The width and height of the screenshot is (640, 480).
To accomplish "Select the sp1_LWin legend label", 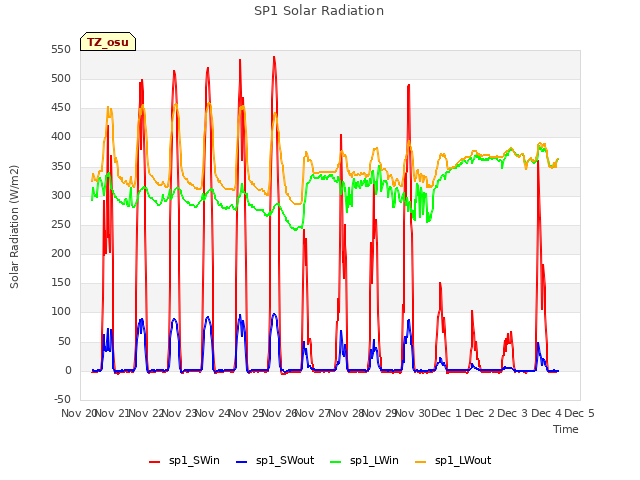I will (374, 461).
